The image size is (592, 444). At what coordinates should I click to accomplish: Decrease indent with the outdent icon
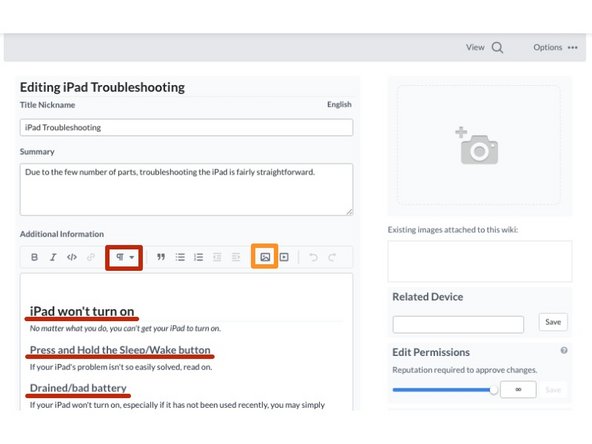217,257
